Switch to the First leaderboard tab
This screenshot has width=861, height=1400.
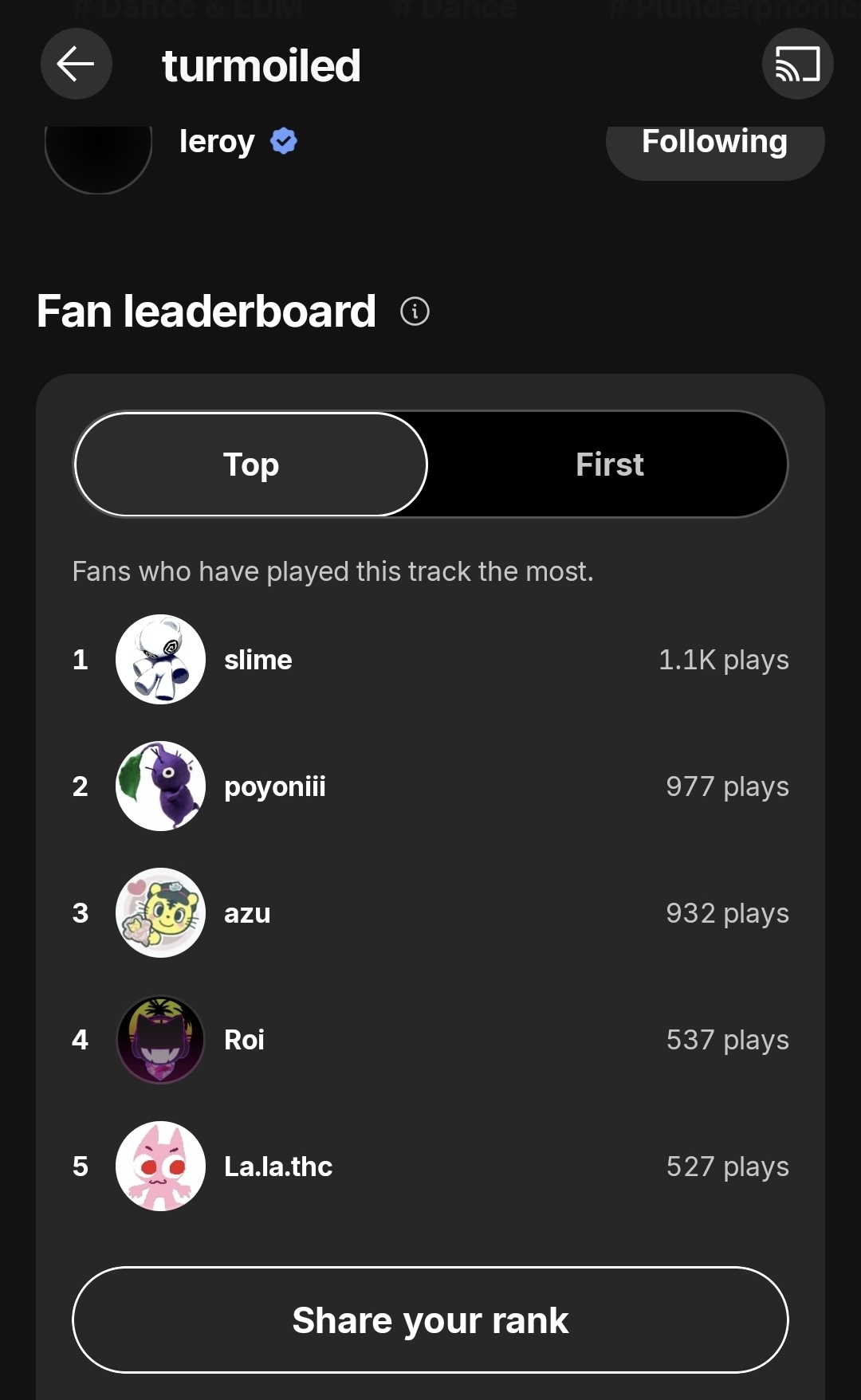609,465
